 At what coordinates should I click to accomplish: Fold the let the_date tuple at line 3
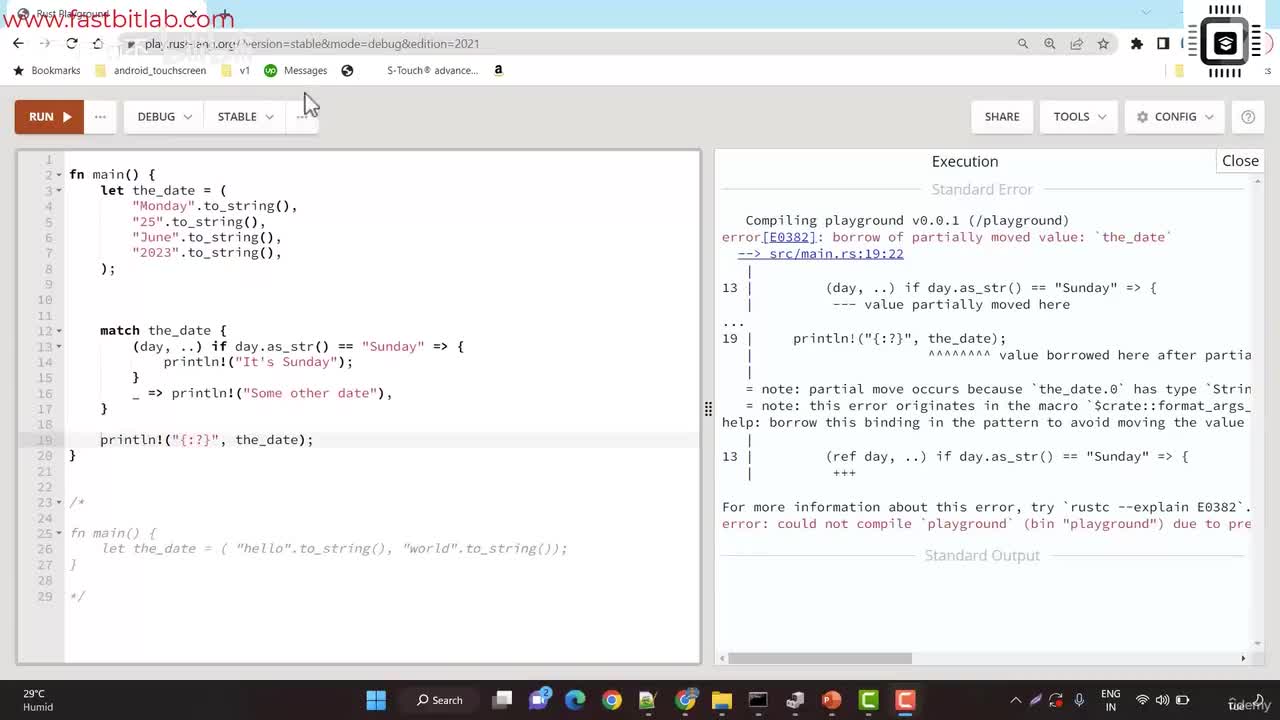pos(59,190)
